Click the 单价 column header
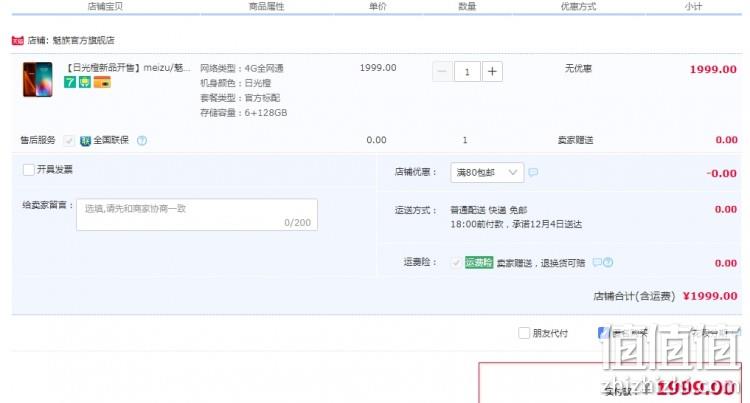 click(377, 6)
